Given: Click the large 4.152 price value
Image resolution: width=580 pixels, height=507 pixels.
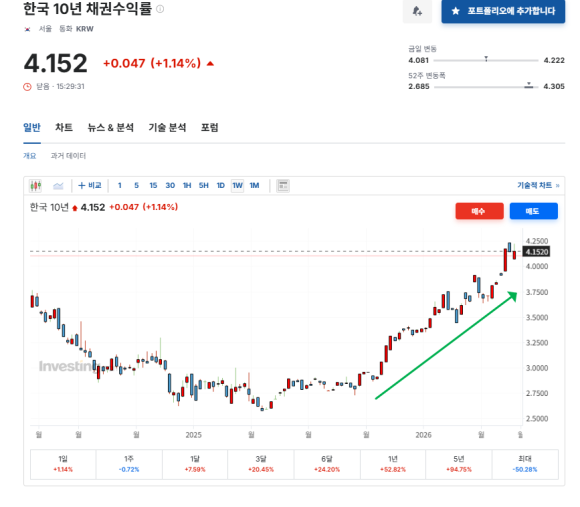Looking at the screenshot, I should pos(56,63).
